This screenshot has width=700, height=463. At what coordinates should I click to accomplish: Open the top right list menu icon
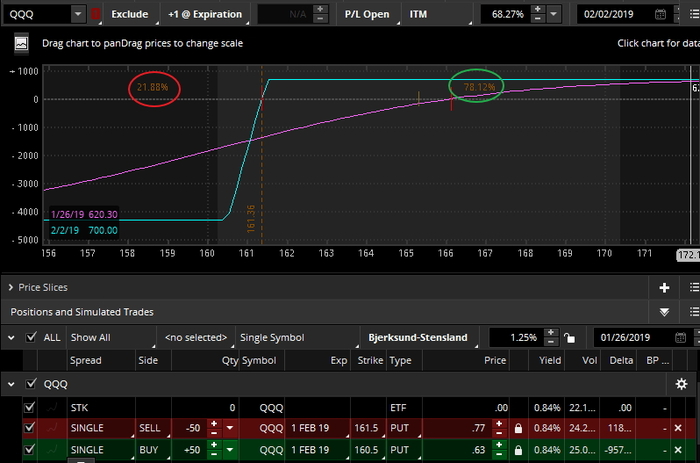pos(694,14)
